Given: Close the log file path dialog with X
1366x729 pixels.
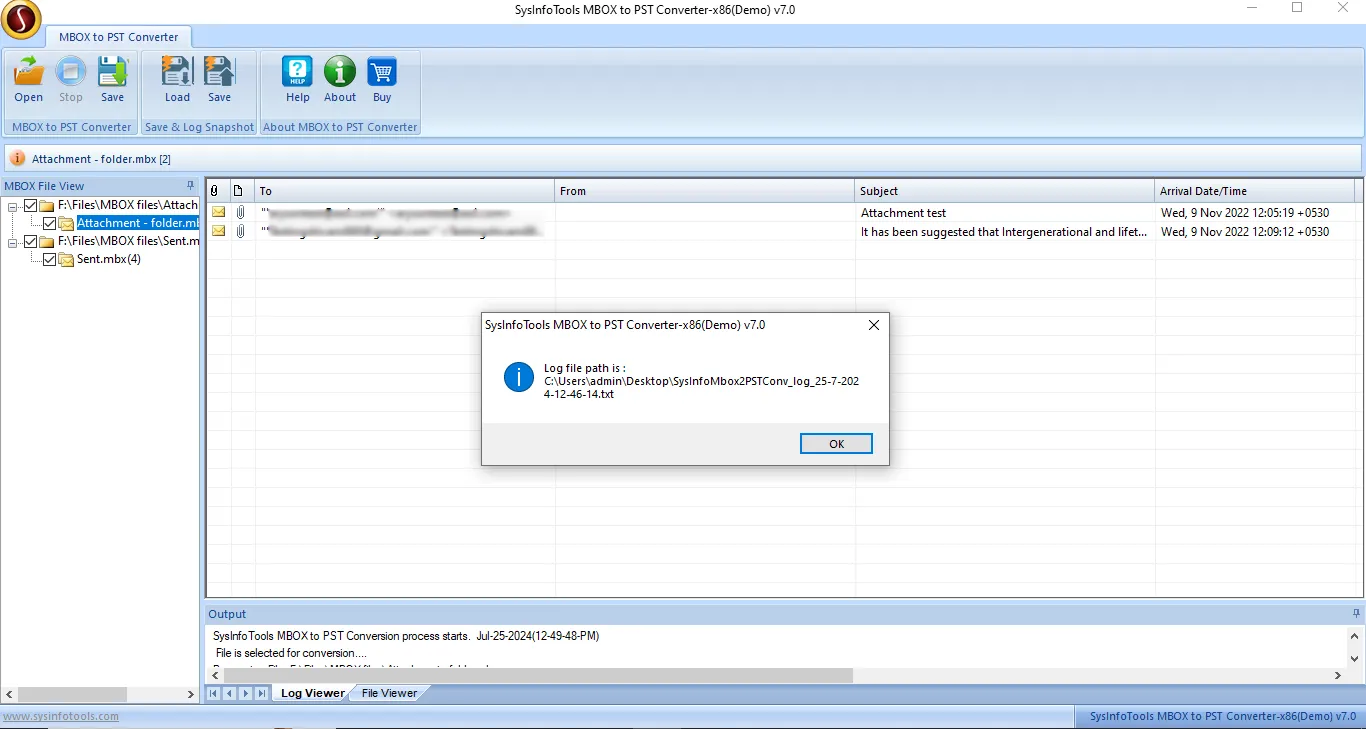Looking at the screenshot, I should coord(873,325).
